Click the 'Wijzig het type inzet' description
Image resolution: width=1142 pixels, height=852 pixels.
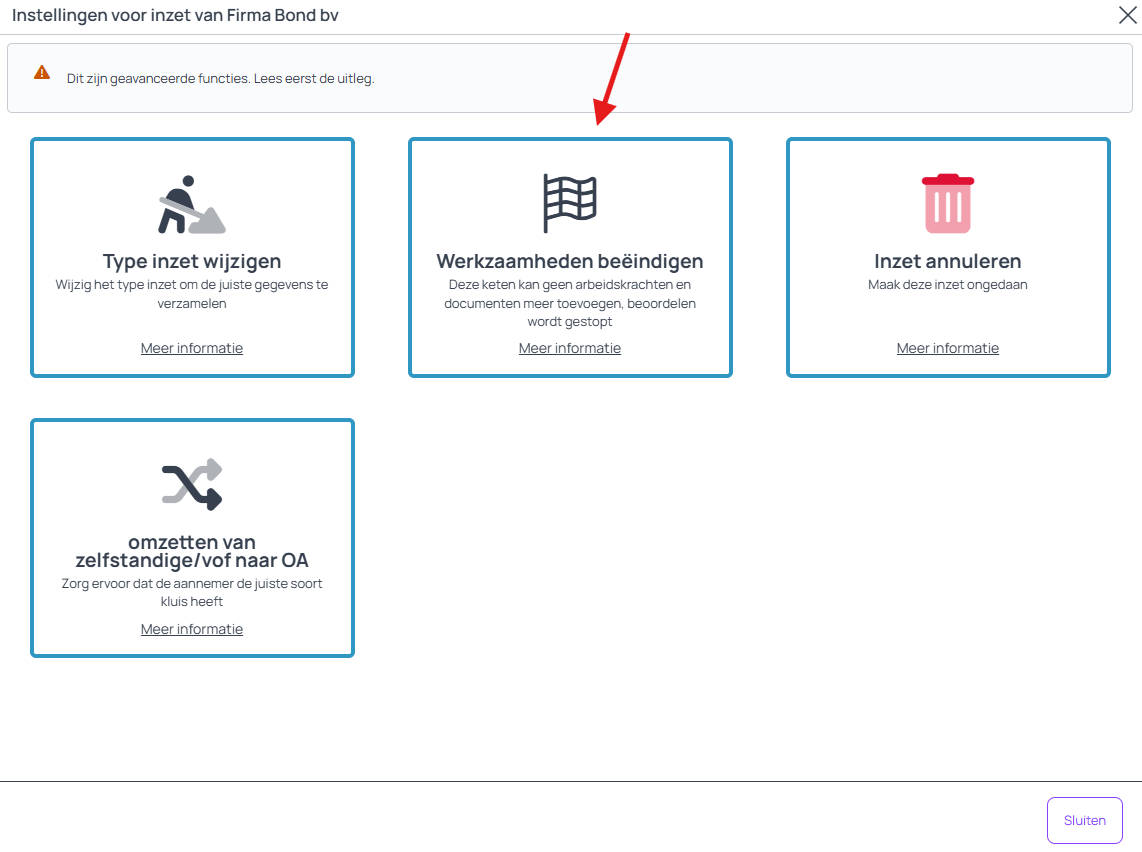[192, 293]
